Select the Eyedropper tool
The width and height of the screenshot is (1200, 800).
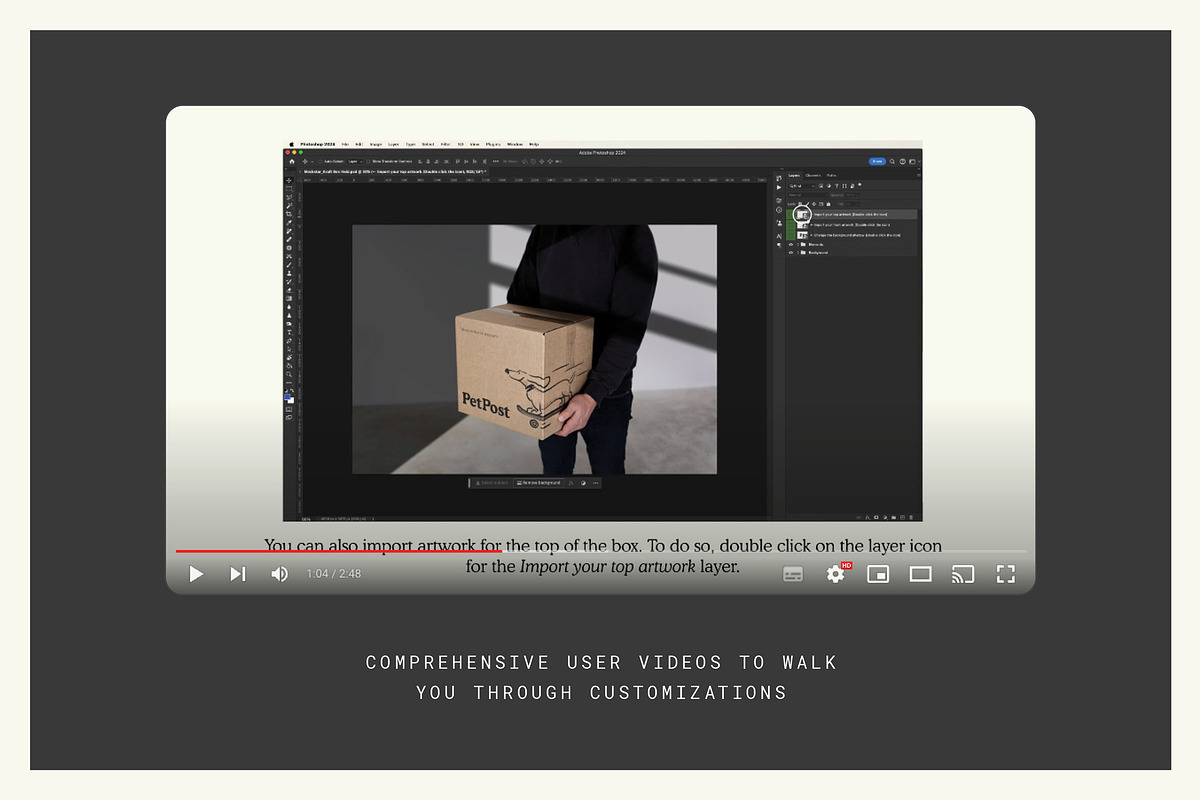pos(289,222)
